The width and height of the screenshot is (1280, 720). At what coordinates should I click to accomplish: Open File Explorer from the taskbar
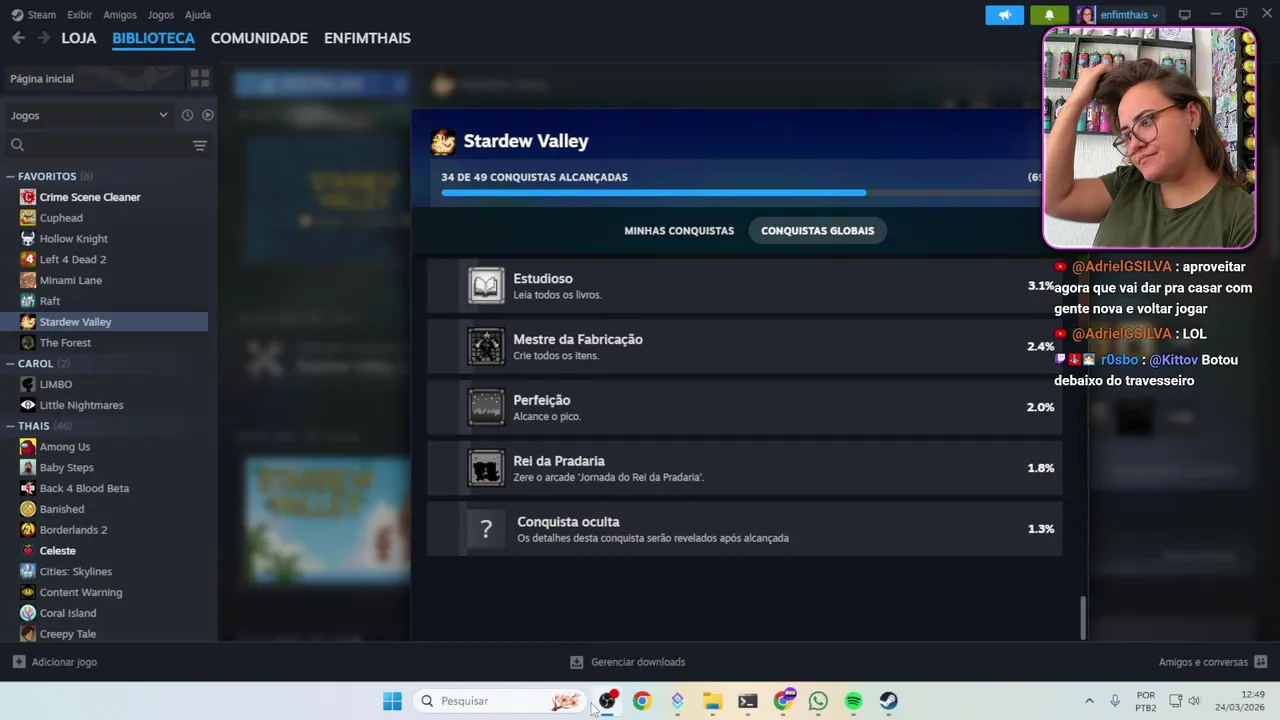tap(712, 701)
